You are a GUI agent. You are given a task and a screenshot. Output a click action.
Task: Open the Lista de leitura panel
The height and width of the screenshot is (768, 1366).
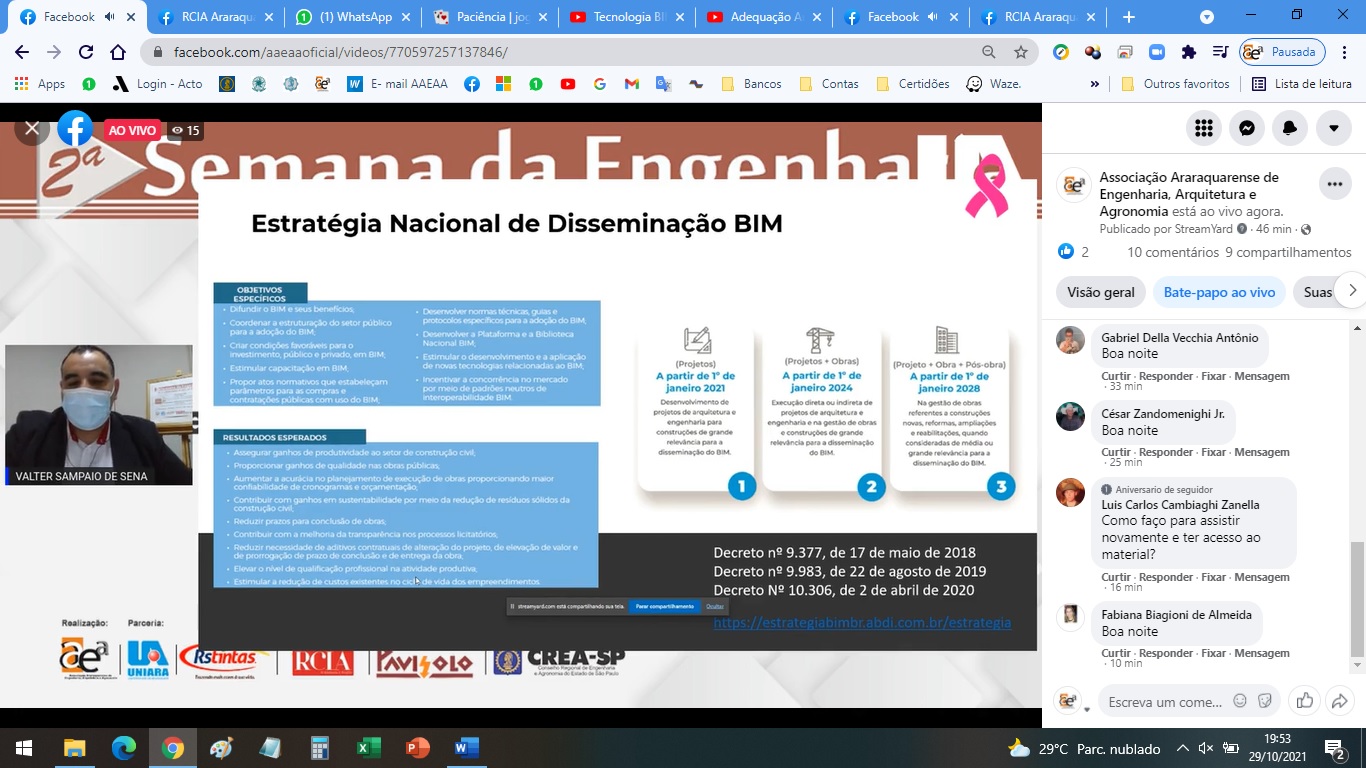[x=1302, y=84]
